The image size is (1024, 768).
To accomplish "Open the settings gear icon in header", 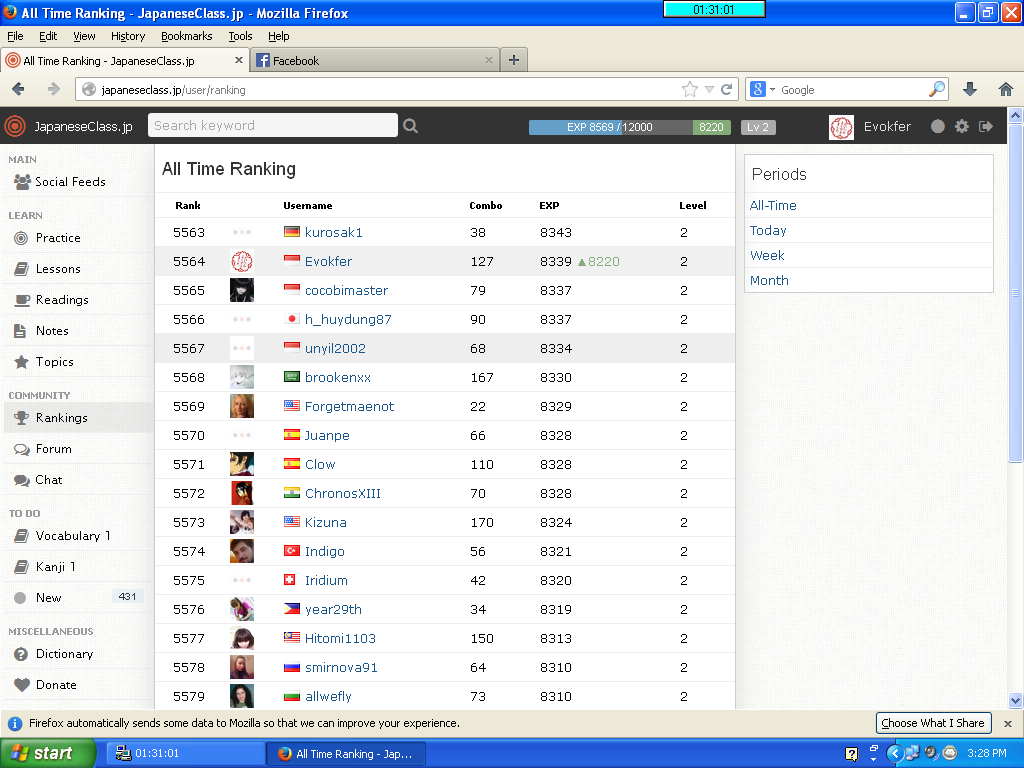I will click(x=962, y=126).
